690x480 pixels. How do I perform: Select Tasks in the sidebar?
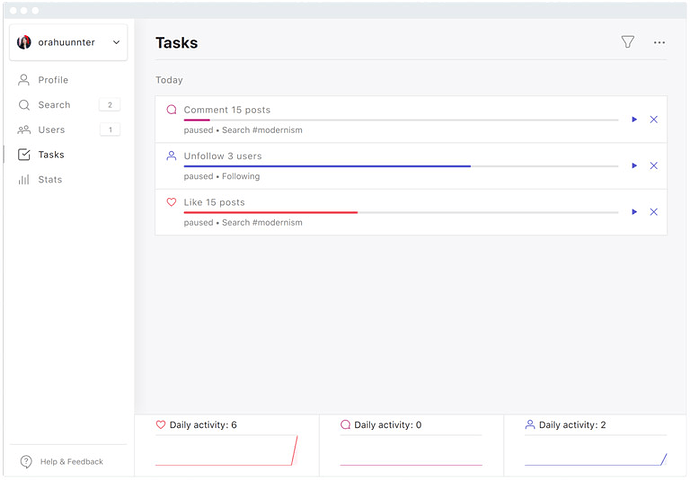click(51, 155)
